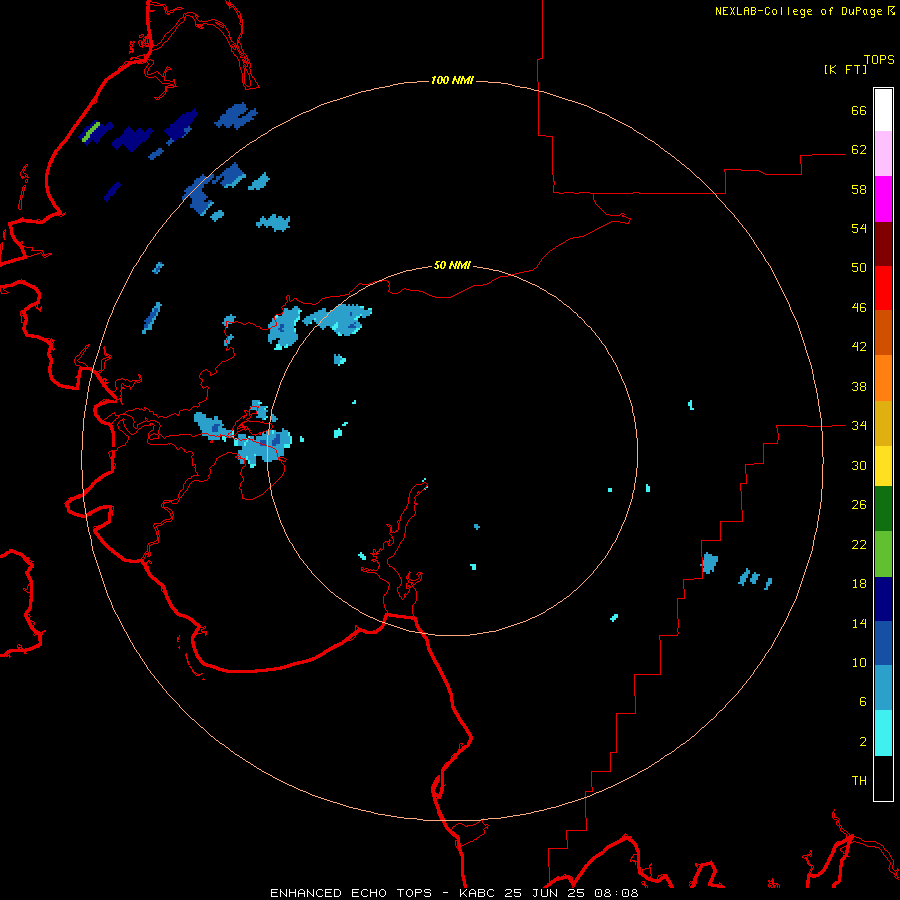This screenshot has width=900, height=900.
Task: Click the light green echo streak on the map
Action: (90, 131)
